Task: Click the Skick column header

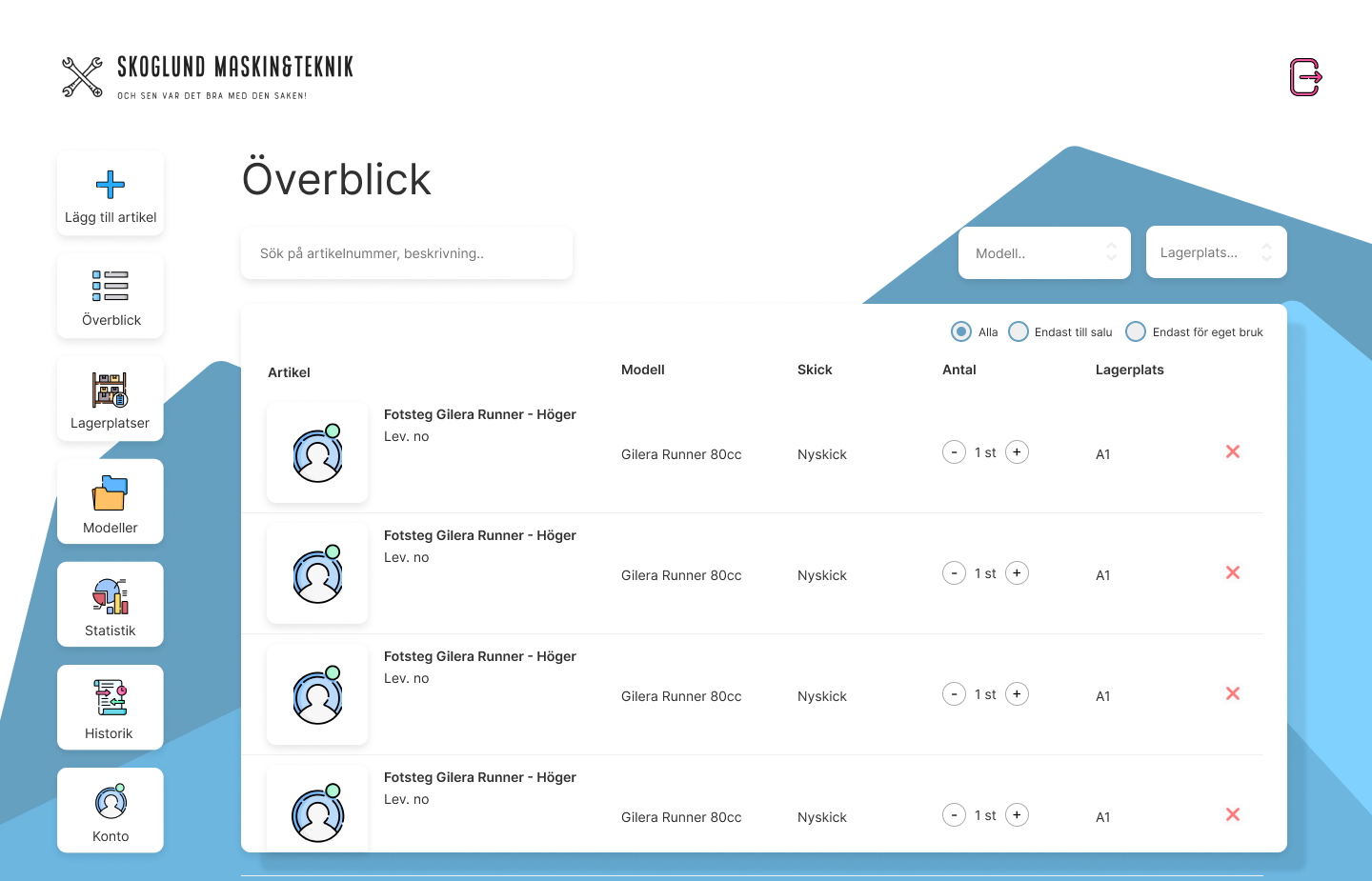Action: pos(815,370)
